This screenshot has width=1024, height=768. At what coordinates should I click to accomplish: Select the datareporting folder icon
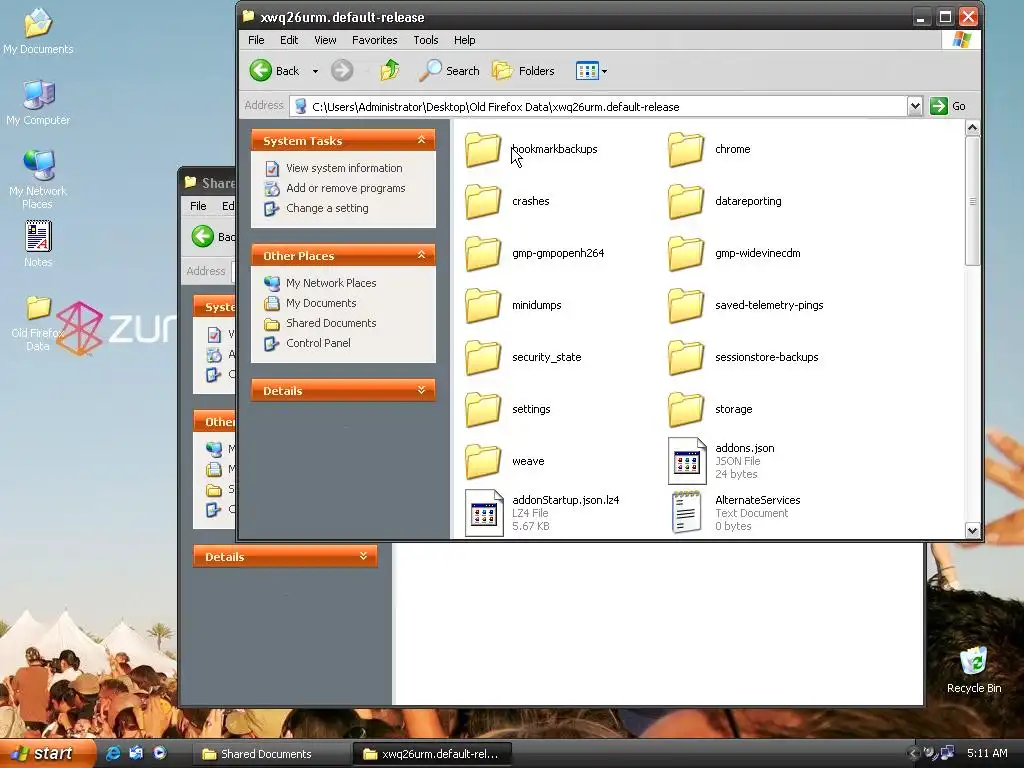click(x=686, y=201)
